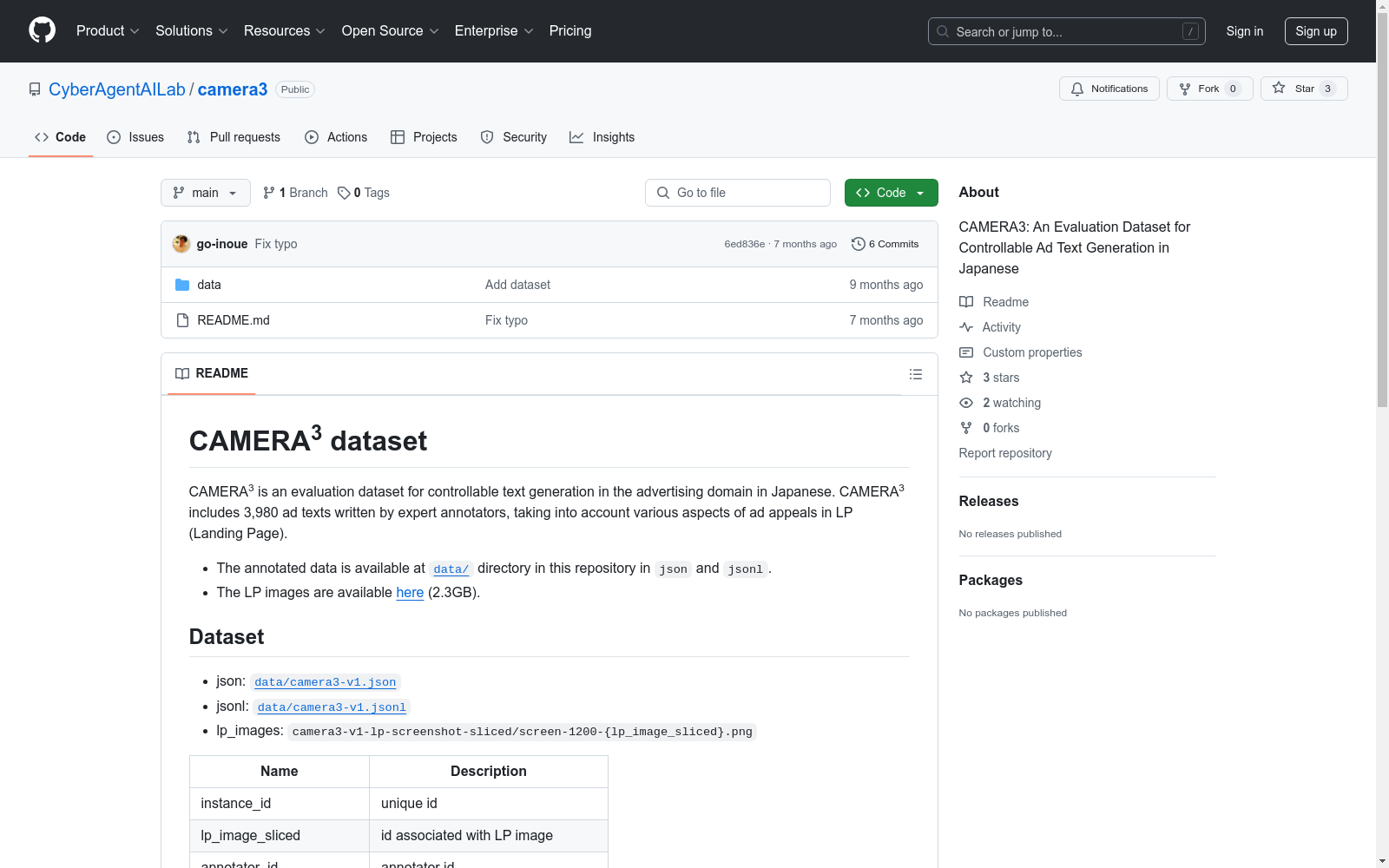Image resolution: width=1389 pixels, height=868 pixels.
Task: Click the 7 months ago timestamp on README.md row
Action: (x=886, y=320)
